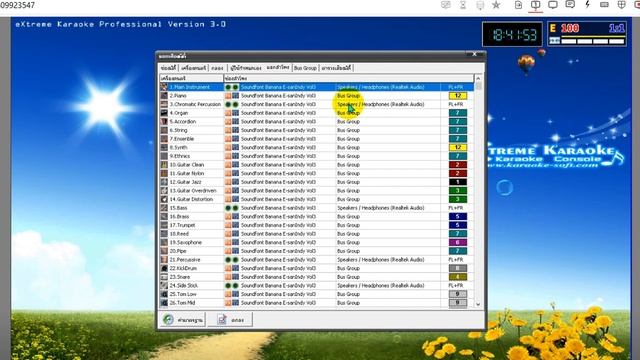Click the lightning bolt icon in top toolbar
640x360 pixels.
tap(587, 4)
